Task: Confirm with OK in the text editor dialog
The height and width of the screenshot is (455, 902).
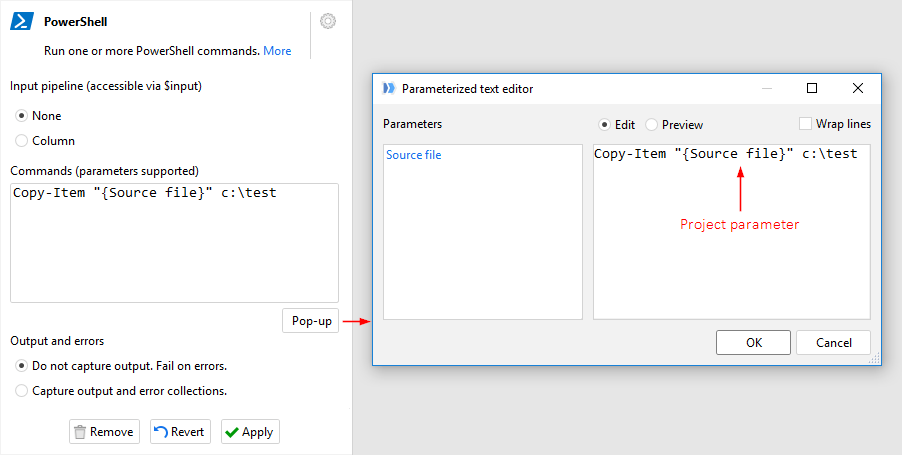Action: (754, 342)
